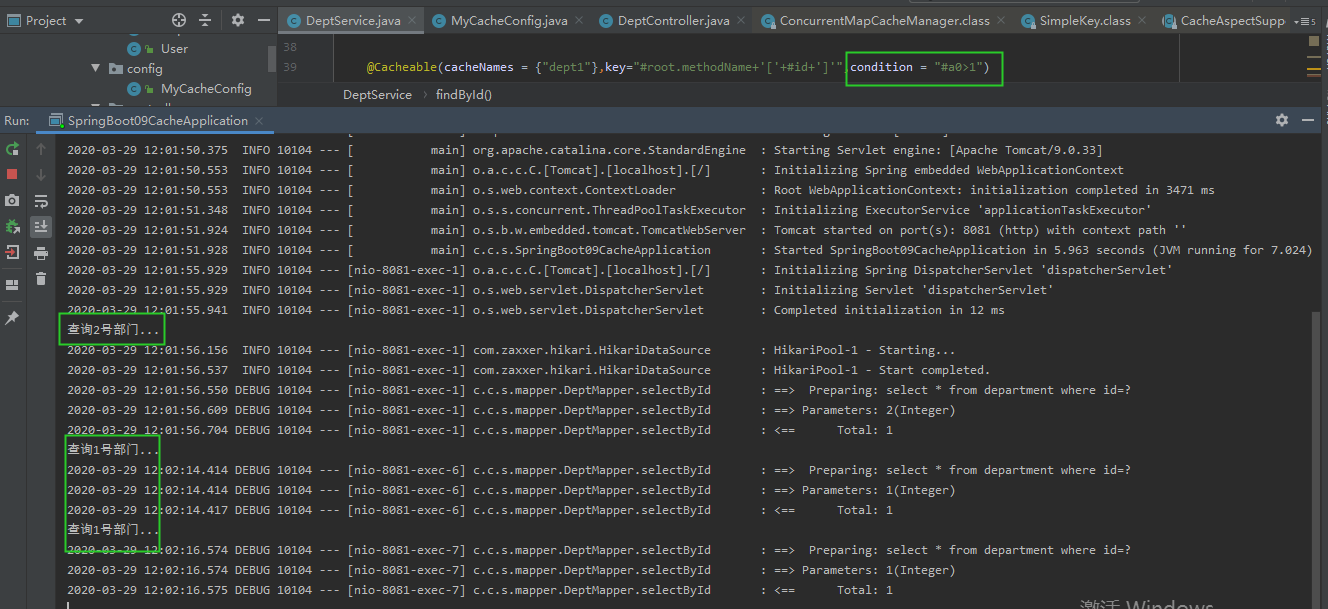Open Run panel settings gear

(x=1282, y=120)
